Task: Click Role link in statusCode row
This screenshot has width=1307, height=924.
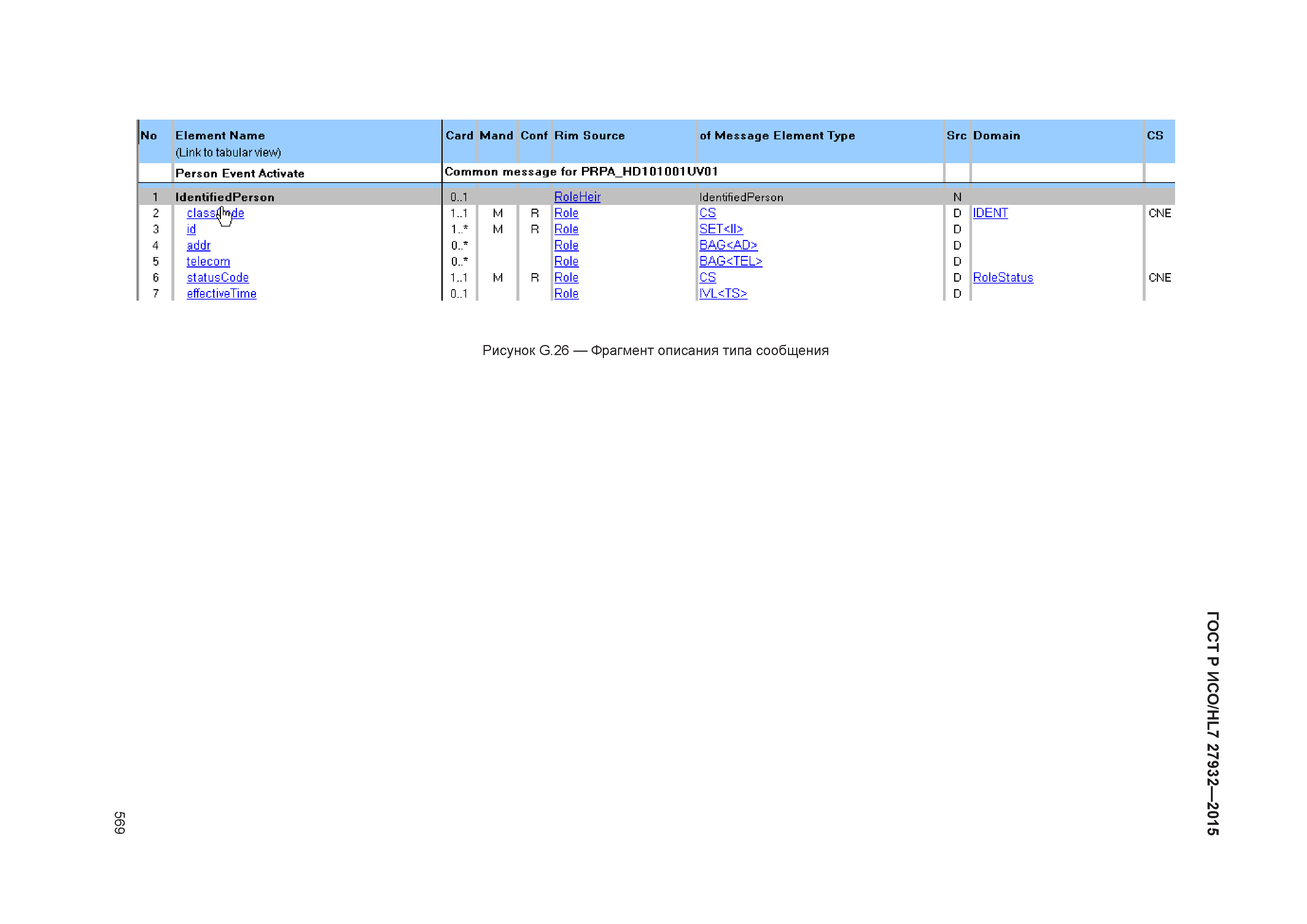Action: [x=566, y=277]
